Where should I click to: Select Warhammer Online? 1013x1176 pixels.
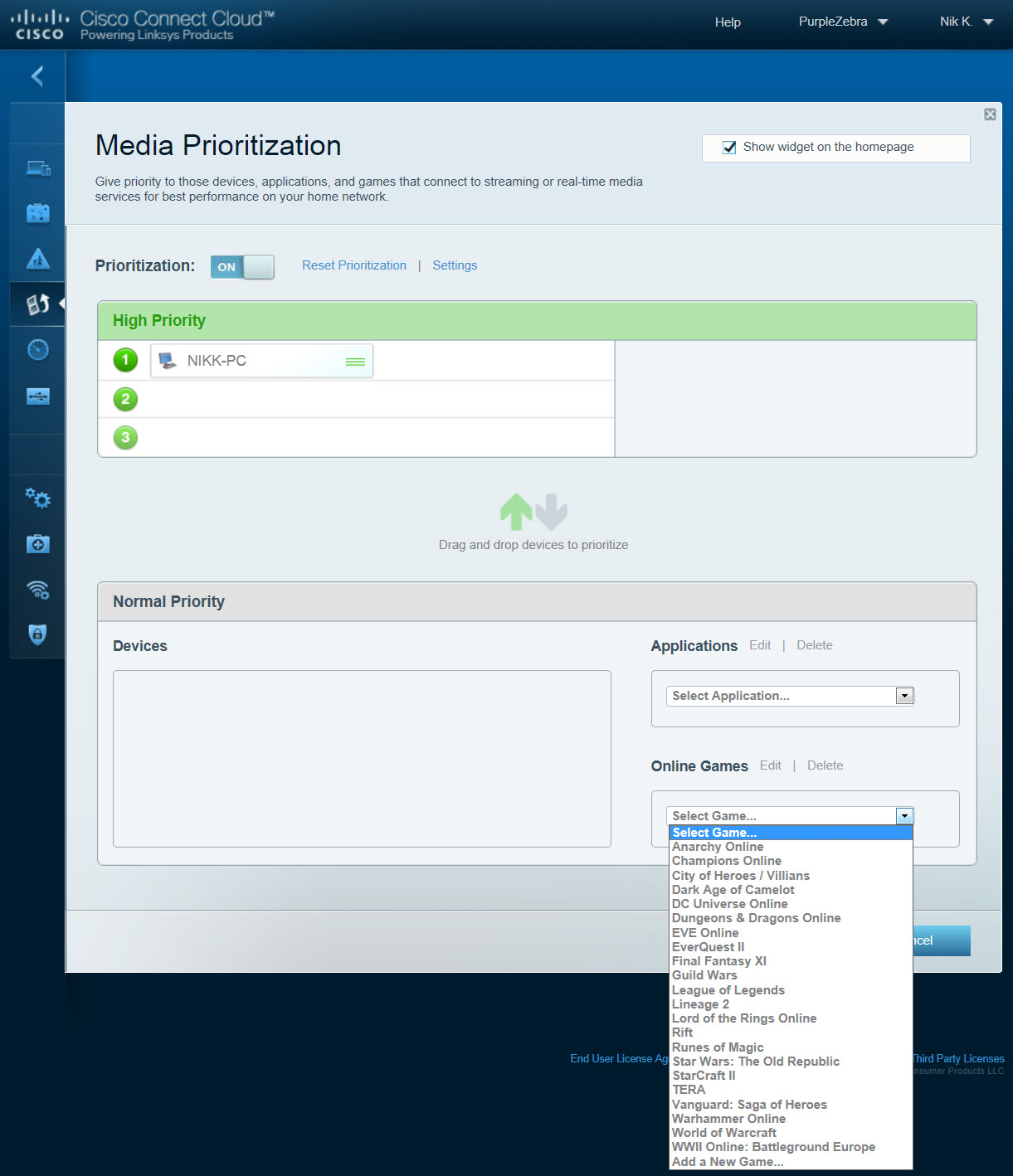click(791, 1119)
